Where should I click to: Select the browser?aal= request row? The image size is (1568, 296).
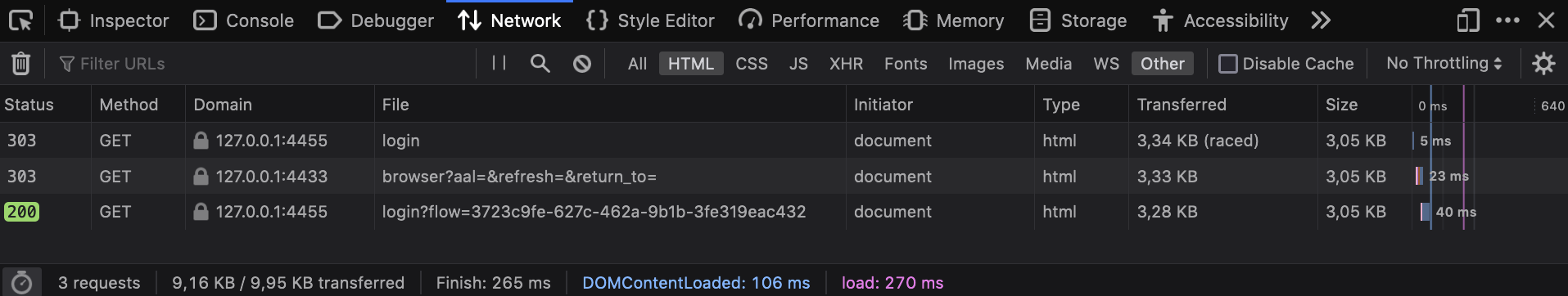coord(784,176)
